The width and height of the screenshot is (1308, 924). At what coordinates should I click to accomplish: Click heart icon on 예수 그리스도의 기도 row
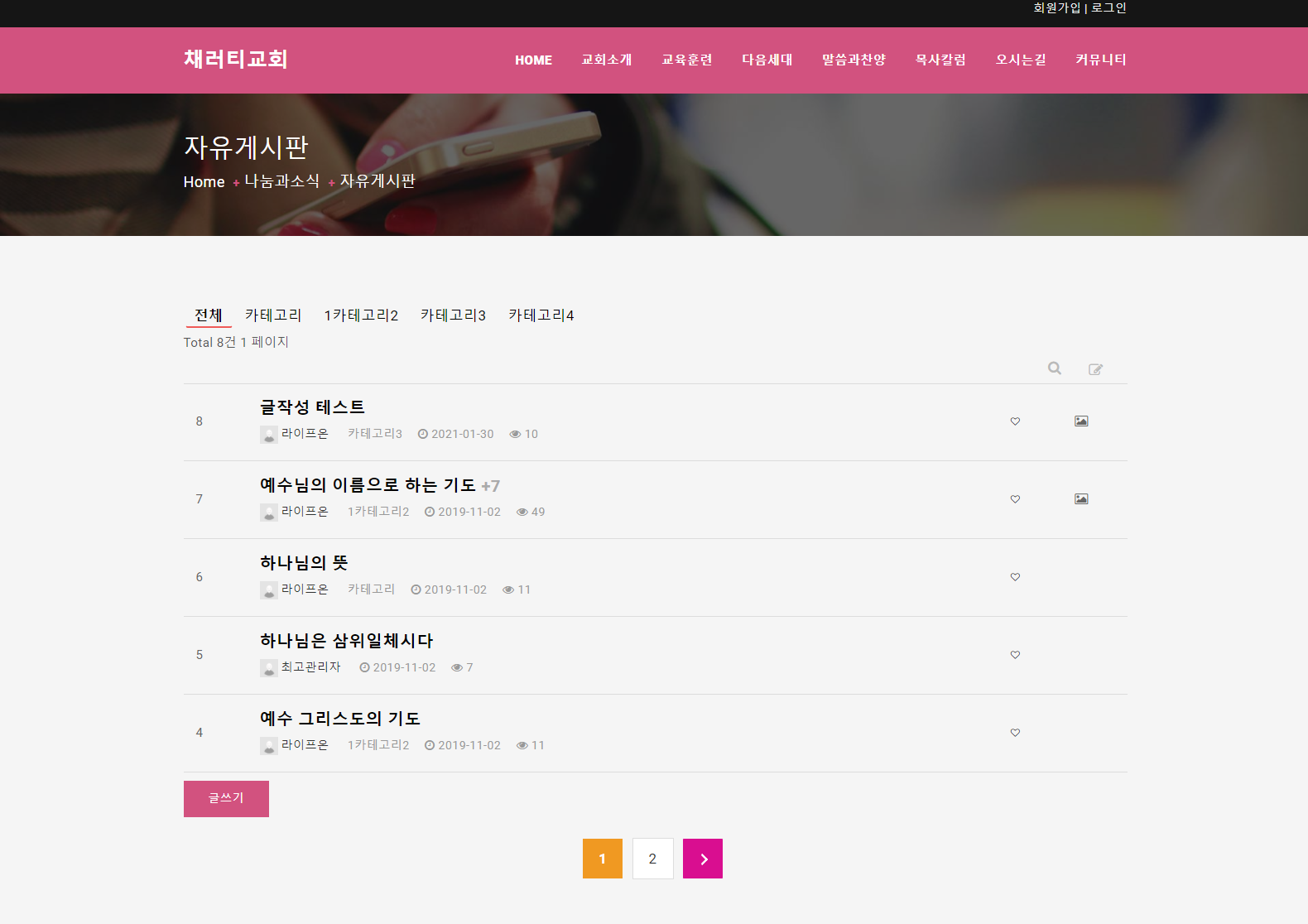click(x=1015, y=733)
